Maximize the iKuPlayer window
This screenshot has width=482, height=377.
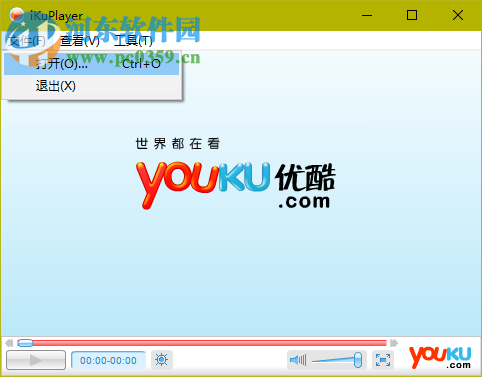(x=412, y=15)
